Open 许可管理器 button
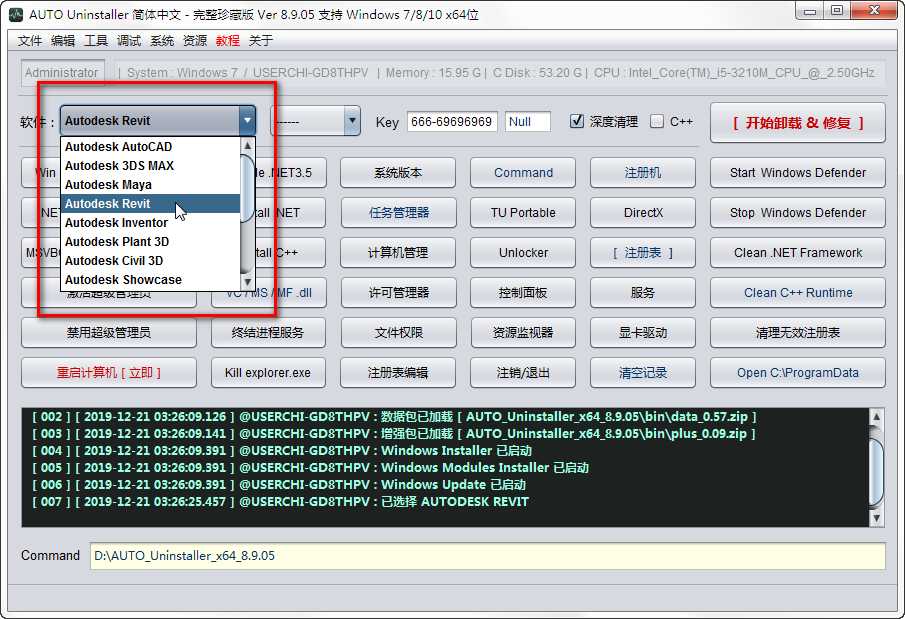This screenshot has height=619, width=905. pos(398,293)
